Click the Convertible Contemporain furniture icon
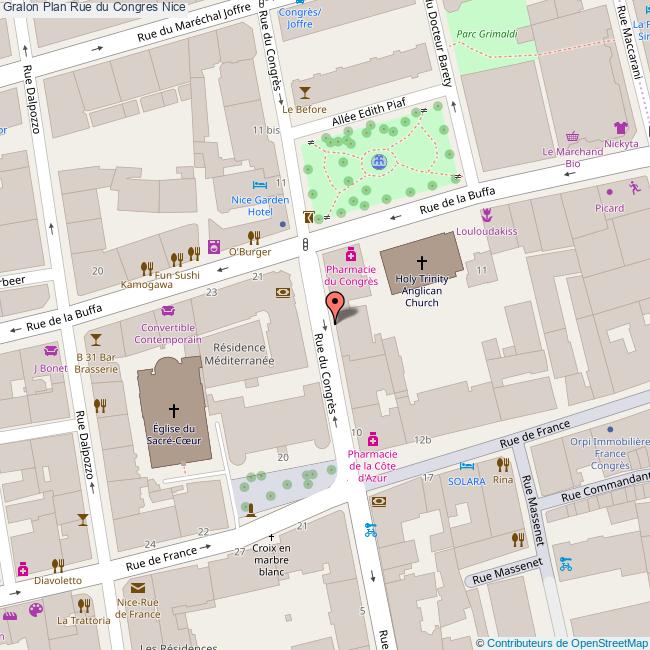 pos(167,311)
